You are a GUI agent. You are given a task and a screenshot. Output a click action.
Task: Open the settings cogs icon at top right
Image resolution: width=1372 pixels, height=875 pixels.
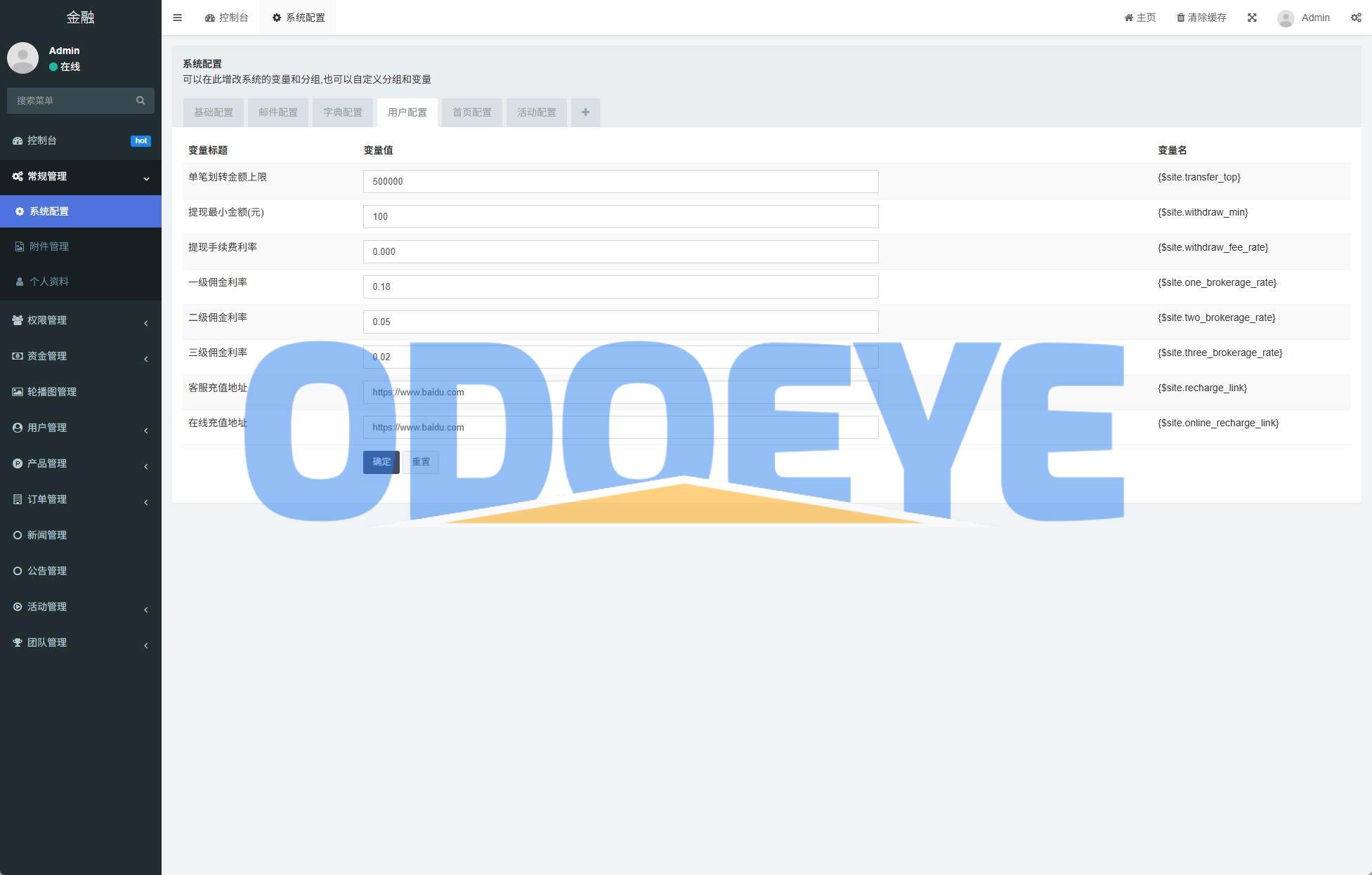pos(1356,18)
